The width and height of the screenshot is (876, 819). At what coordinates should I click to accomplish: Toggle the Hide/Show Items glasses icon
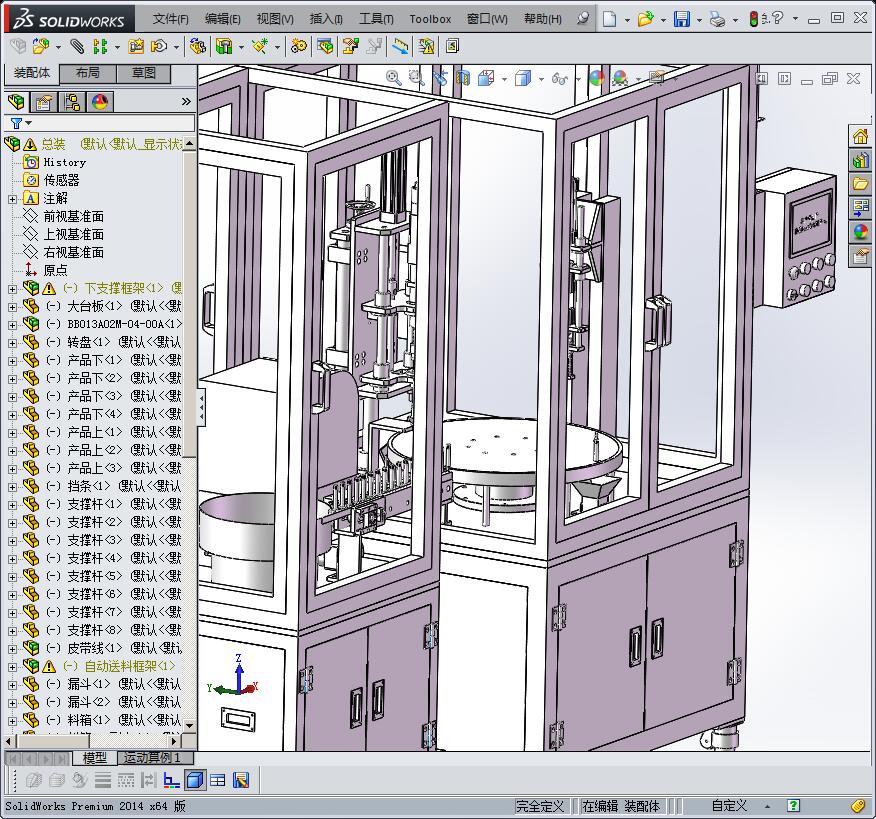pyautogui.click(x=560, y=78)
